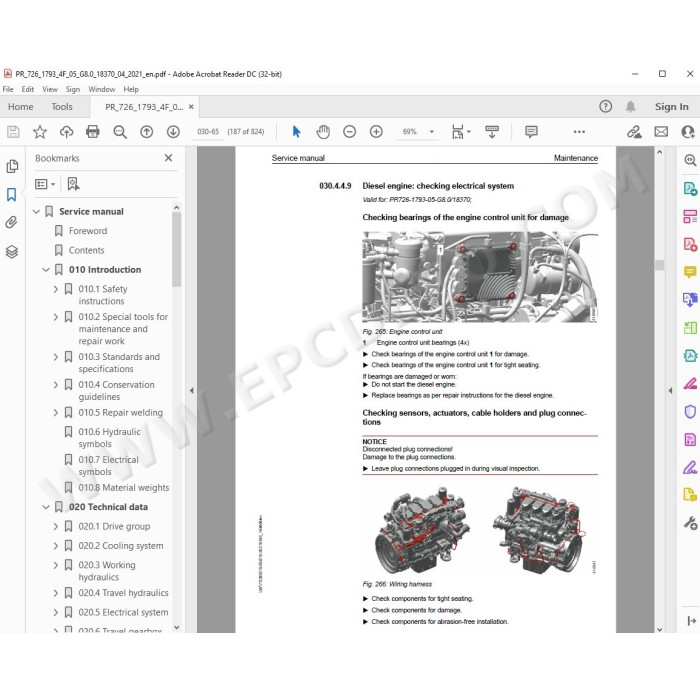This screenshot has width=700, height=700.
Task: Collapse the right tools pane arrow
Action: [670, 391]
